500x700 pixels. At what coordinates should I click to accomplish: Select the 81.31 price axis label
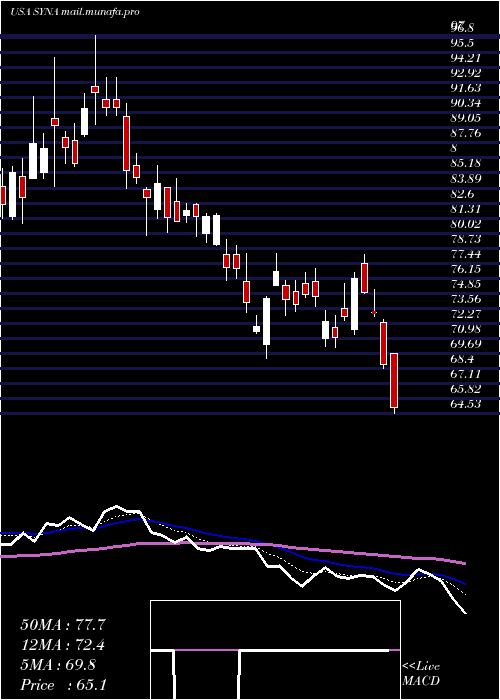point(466,209)
